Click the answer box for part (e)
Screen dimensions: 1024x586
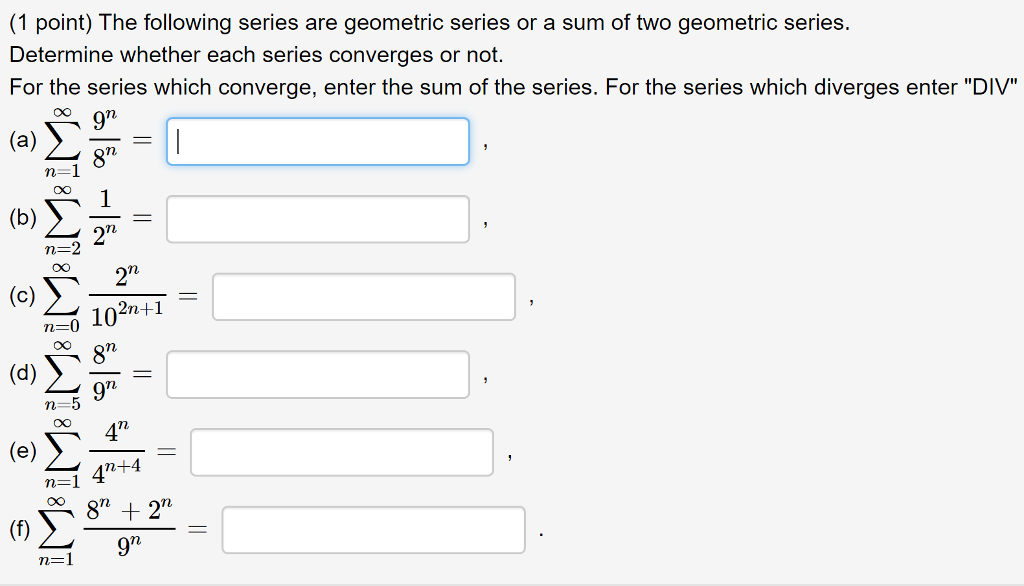(x=340, y=452)
